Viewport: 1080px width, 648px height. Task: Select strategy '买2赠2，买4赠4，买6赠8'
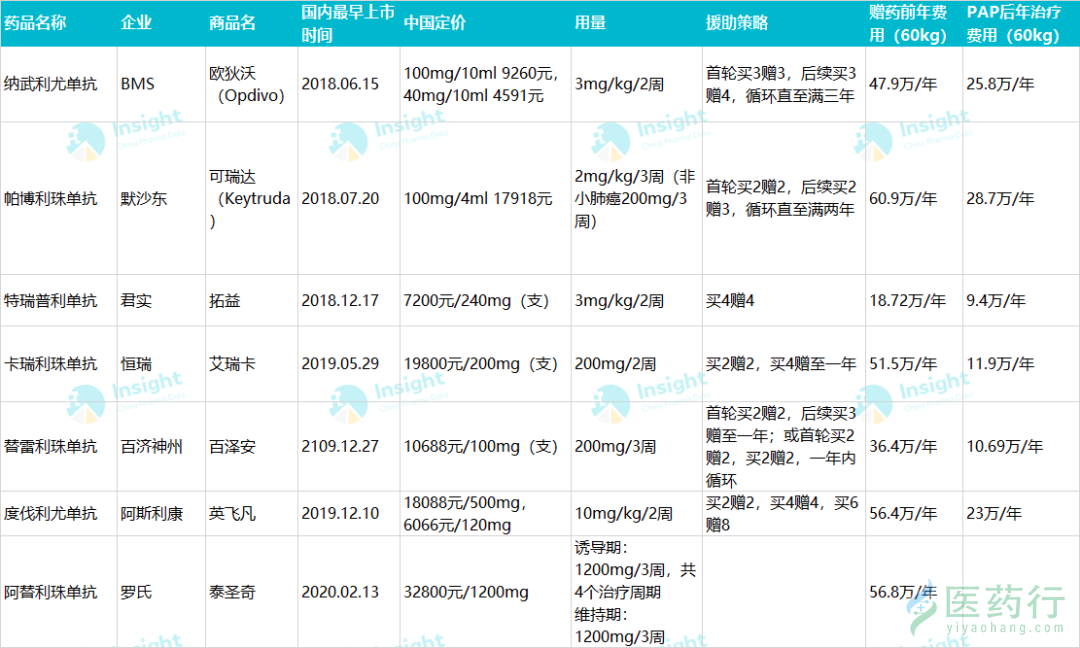click(x=782, y=514)
